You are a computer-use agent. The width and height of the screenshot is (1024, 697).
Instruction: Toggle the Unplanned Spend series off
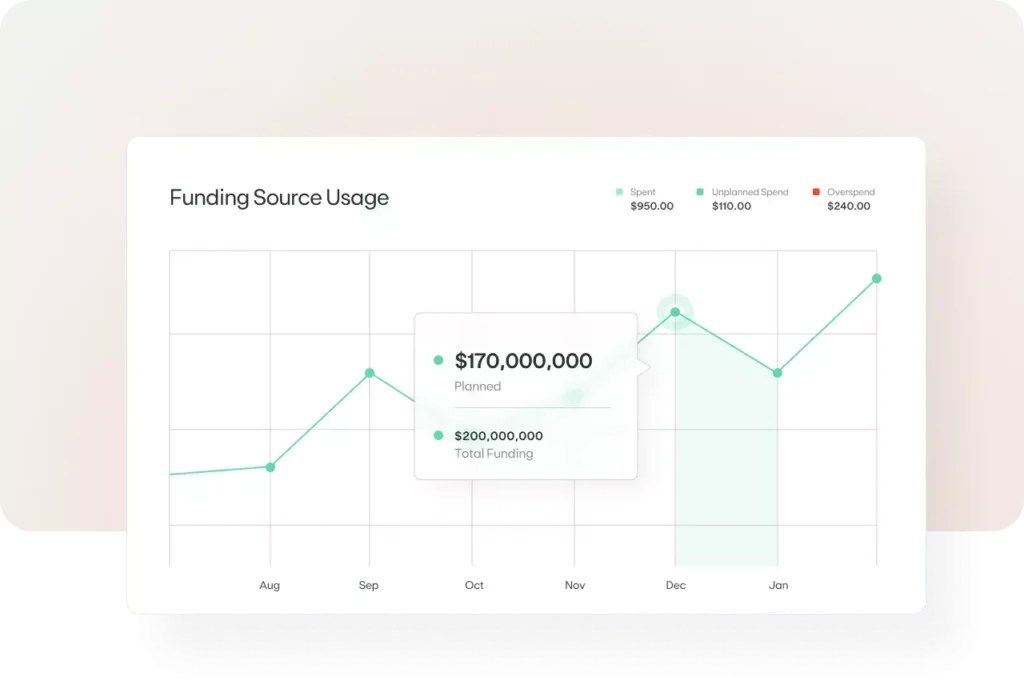748,192
